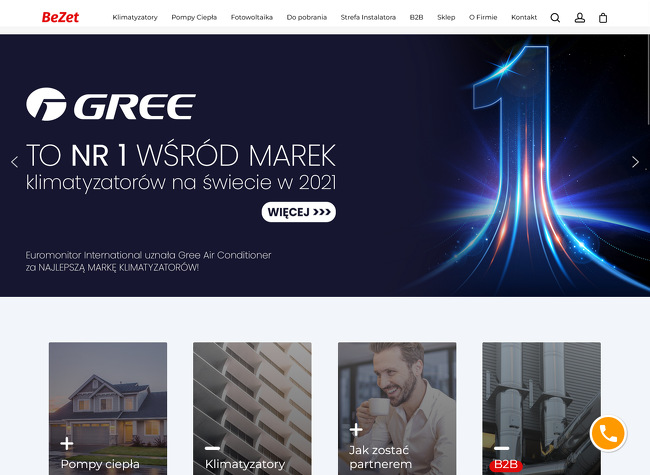The height and width of the screenshot is (475, 650).
Task: Click 'TO NR 1 WŚRÓD MAREK' headline
Action: [x=181, y=155]
